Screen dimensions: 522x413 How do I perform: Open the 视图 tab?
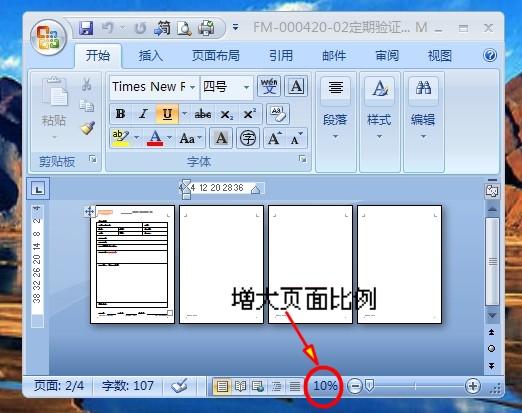point(440,55)
